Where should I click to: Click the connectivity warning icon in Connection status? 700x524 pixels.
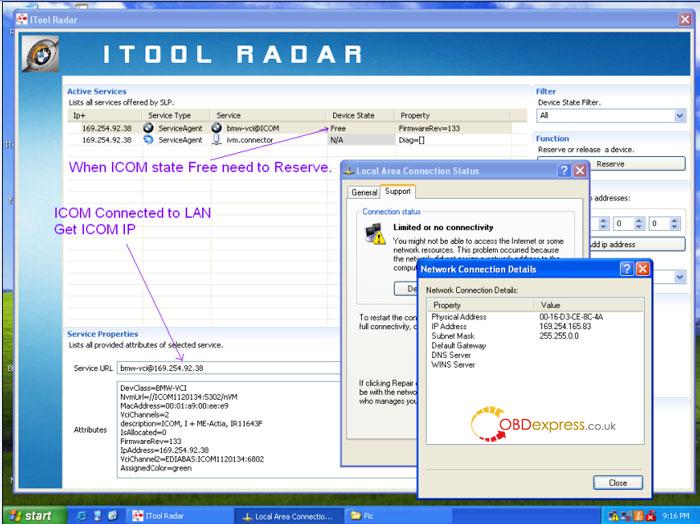375,234
